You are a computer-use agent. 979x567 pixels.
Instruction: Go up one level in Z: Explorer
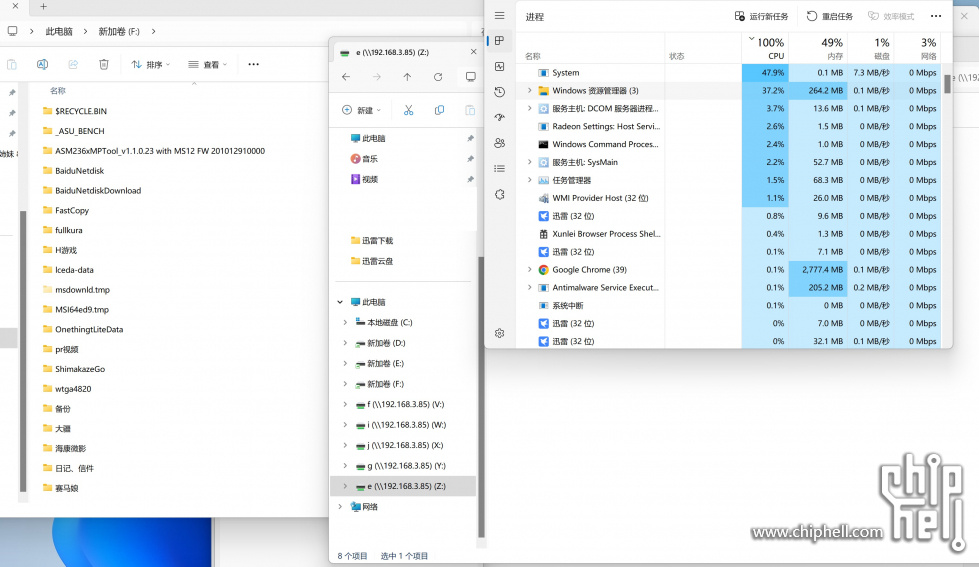[407, 77]
